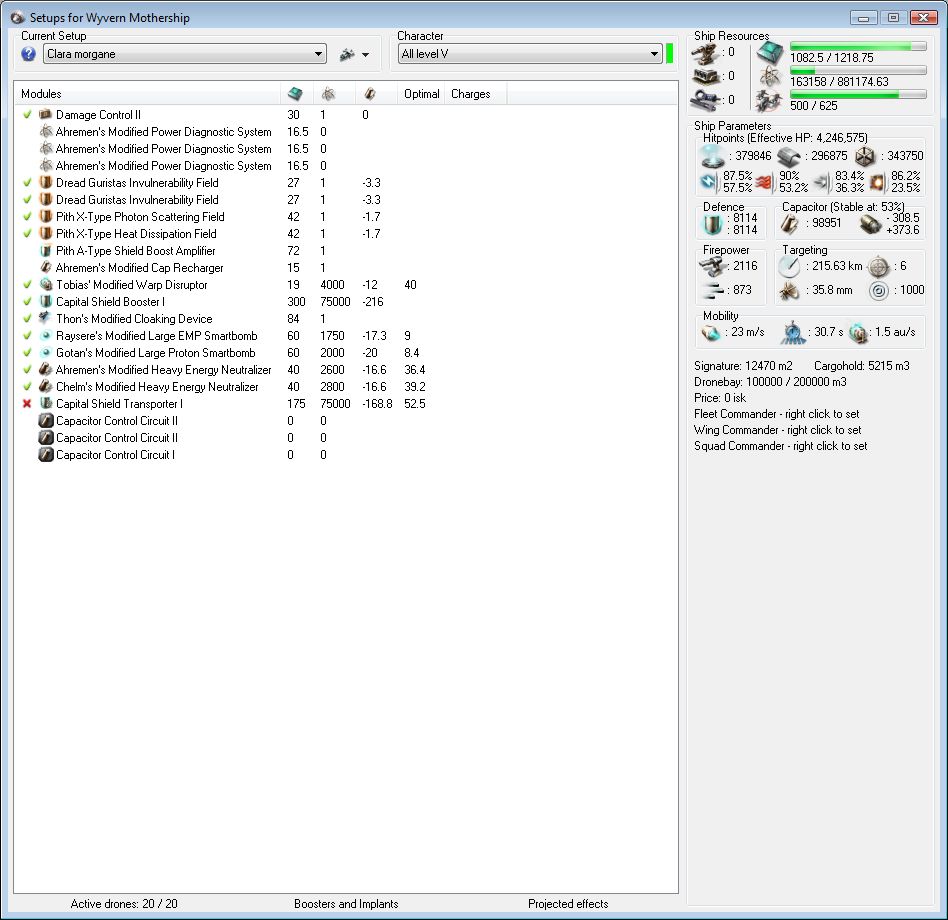
Task: Click the align time icon beside 30.7 s
Action: point(793,333)
